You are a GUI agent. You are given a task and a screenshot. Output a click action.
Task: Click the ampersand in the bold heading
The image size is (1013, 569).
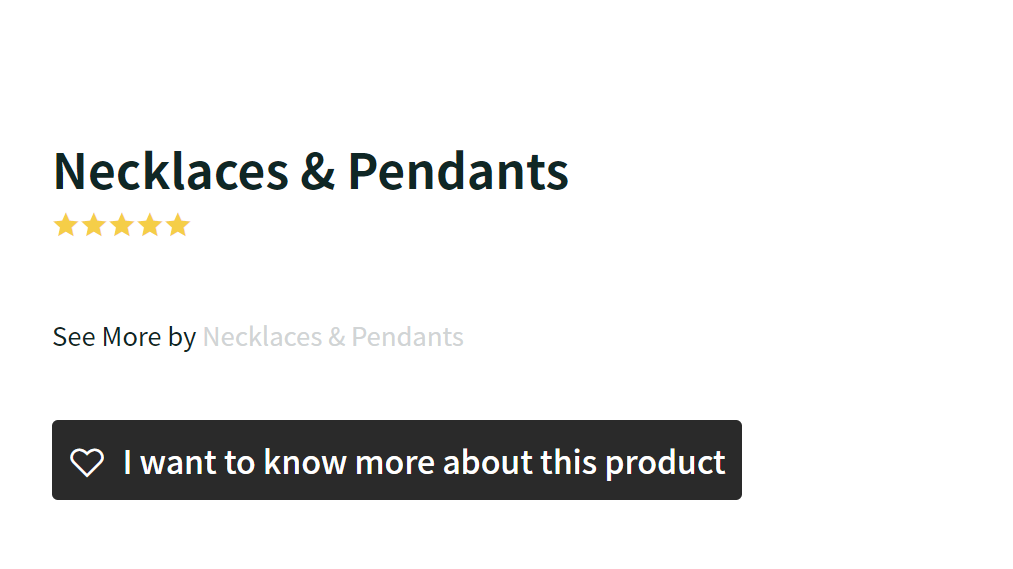point(318,171)
